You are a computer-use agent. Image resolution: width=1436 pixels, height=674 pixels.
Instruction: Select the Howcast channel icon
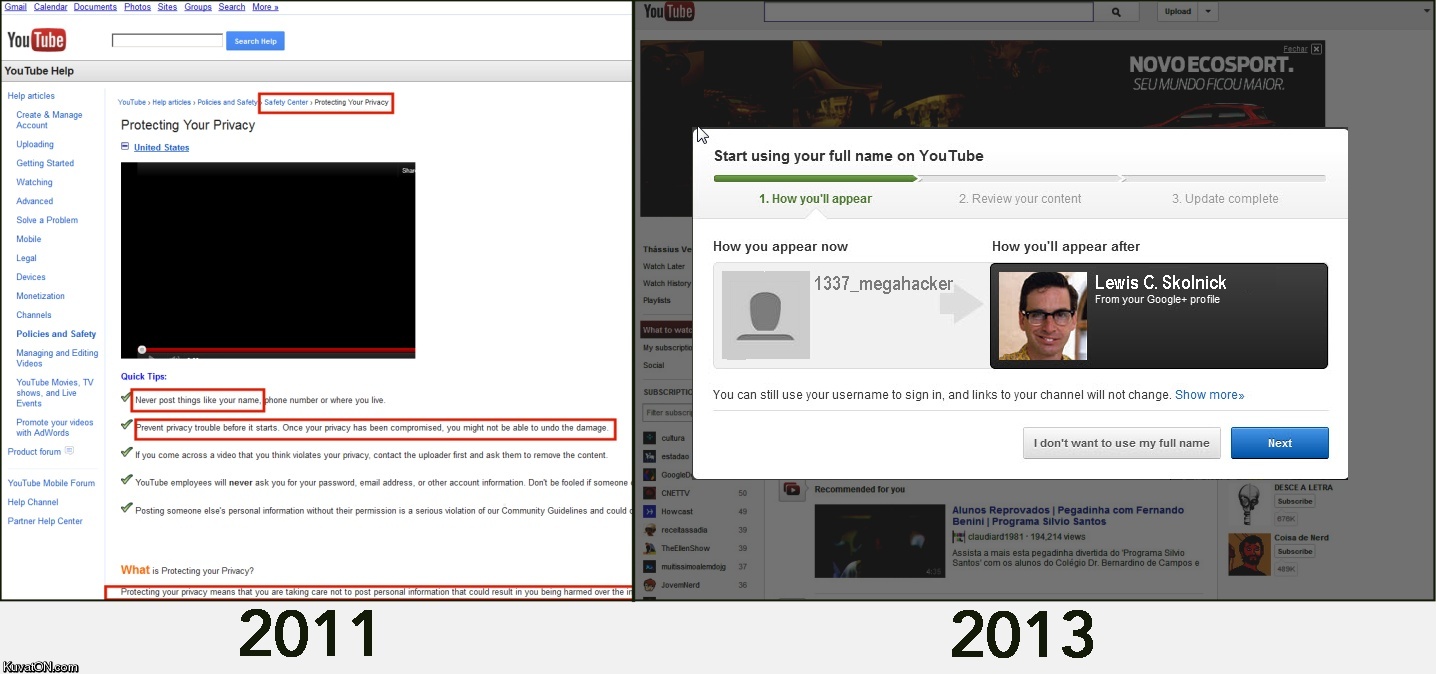click(x=649, y=510)
